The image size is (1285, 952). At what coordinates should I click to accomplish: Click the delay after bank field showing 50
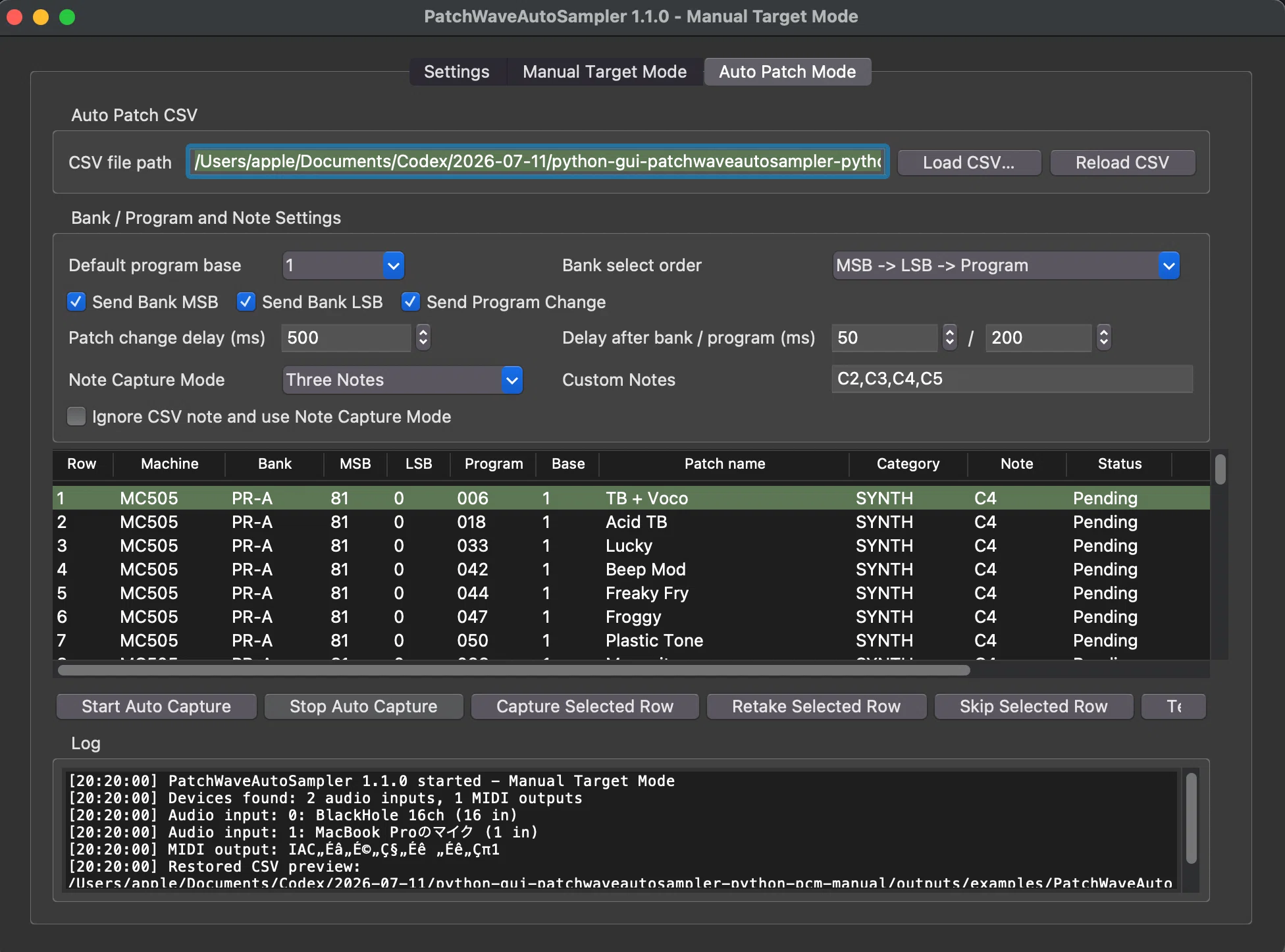coord(885,338)
